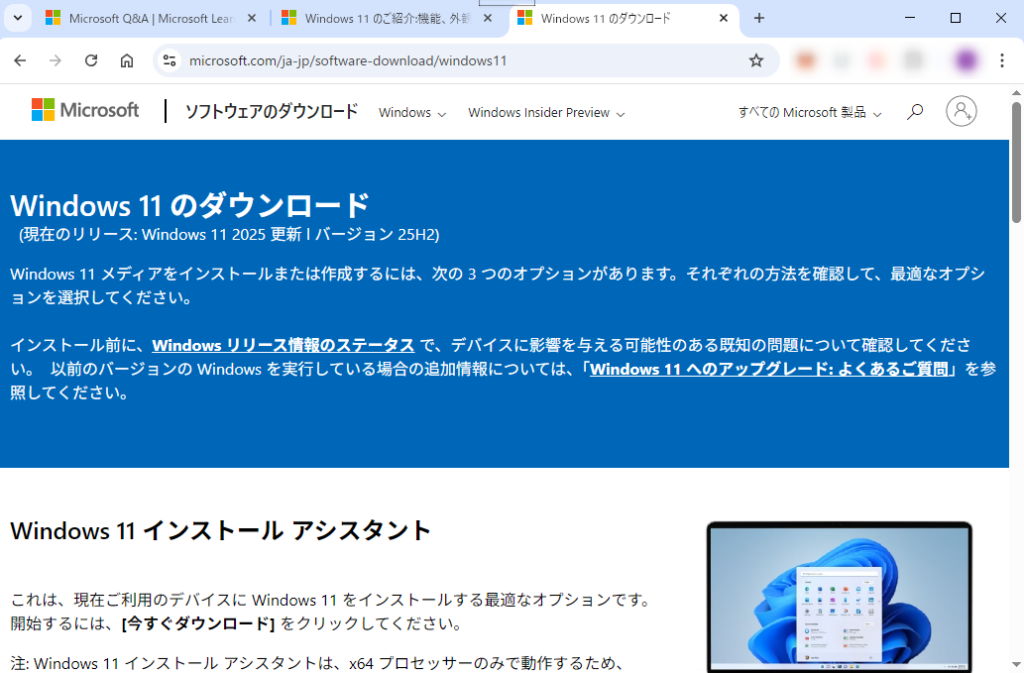
Task: Open Windows 11 へのアップグレード FAQ link
Action: click(768, 369)
